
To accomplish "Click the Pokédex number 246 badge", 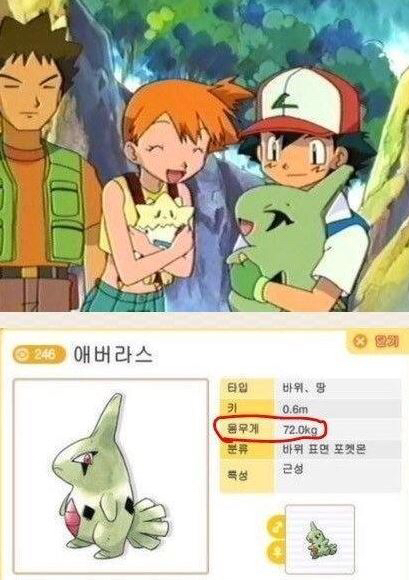I will coord(39,354).
